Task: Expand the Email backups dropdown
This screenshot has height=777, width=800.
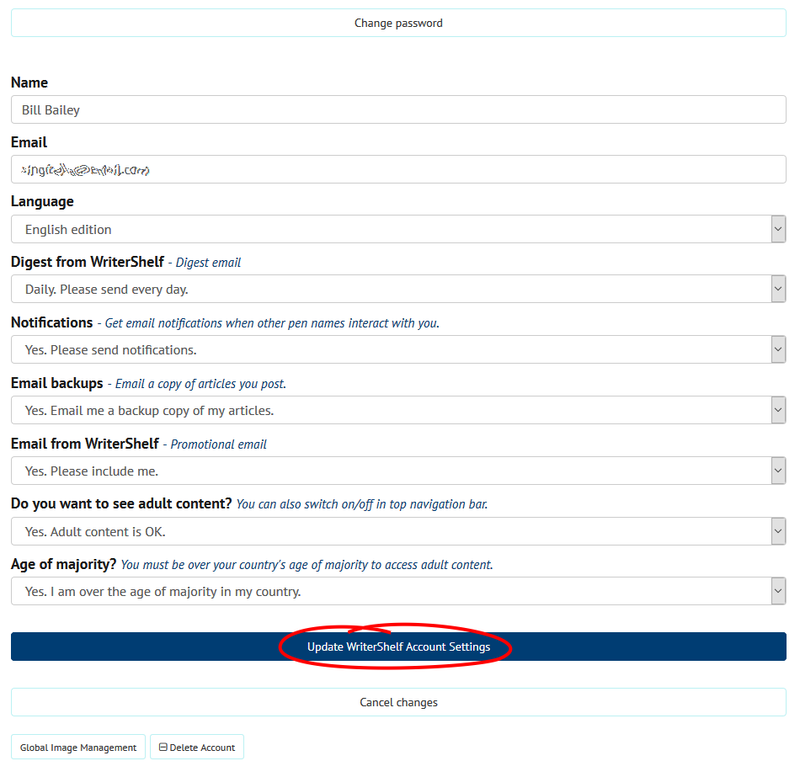Action: 398,410
